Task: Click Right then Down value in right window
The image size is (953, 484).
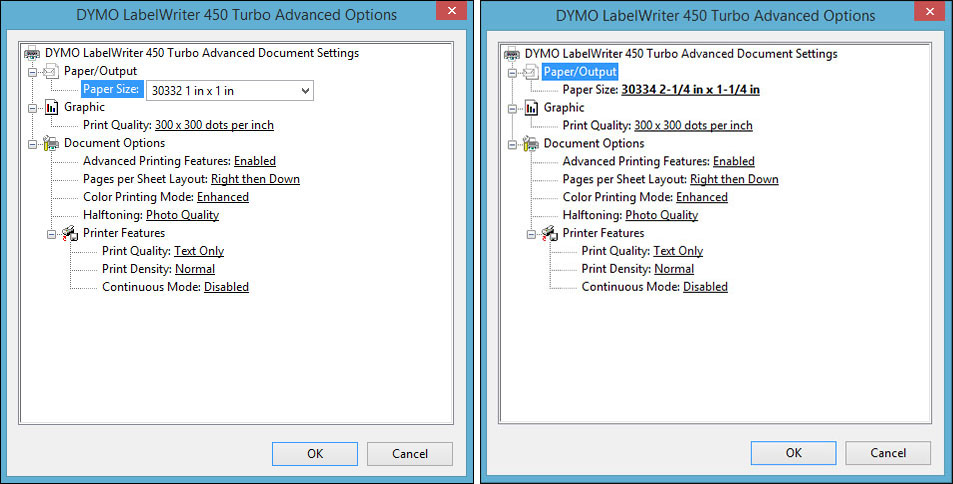Action: (734, 179)
